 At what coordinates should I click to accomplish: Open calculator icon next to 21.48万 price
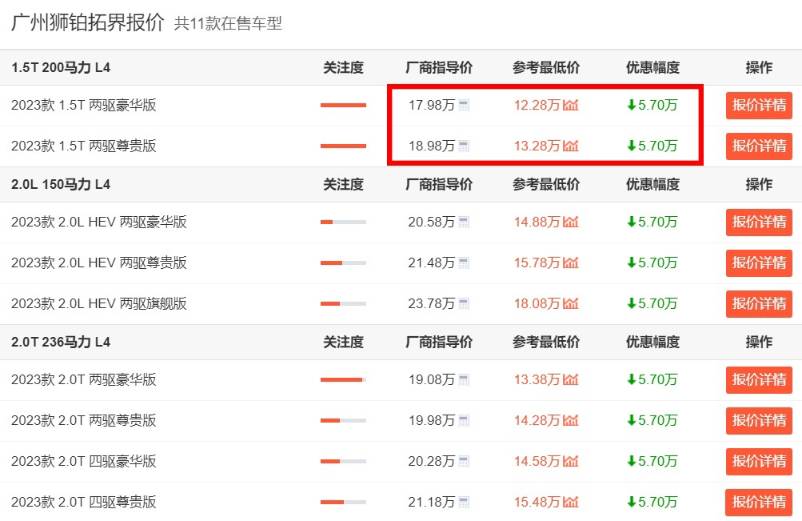464,263
